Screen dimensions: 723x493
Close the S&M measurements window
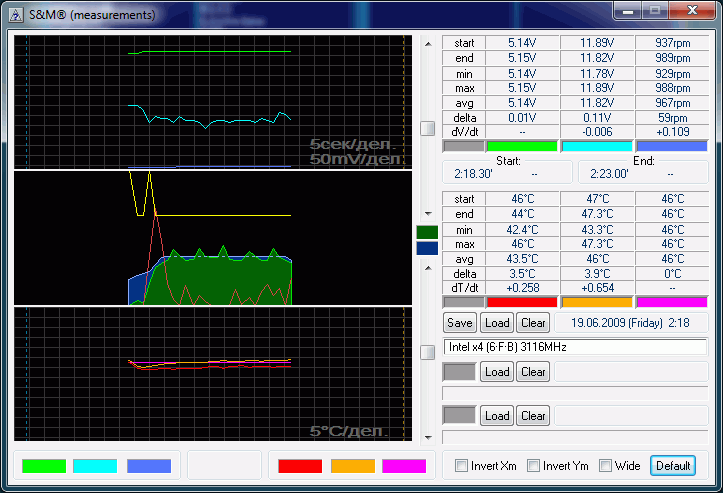692,11
